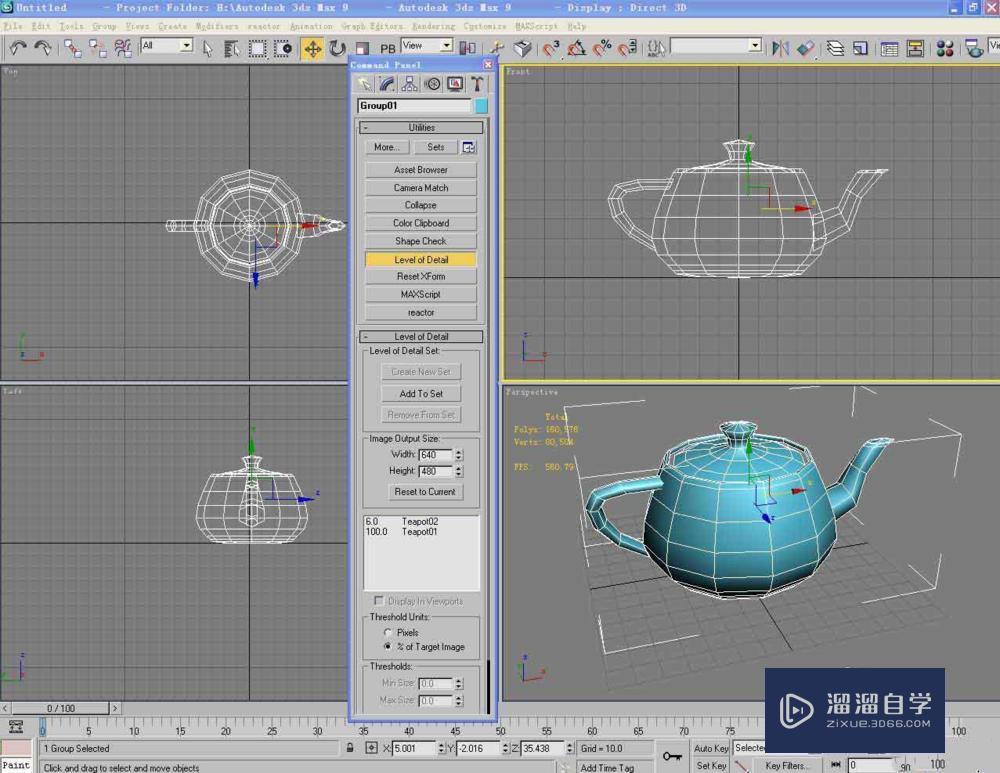Select the Pixels threshold unit radio button

click(386, 632)
